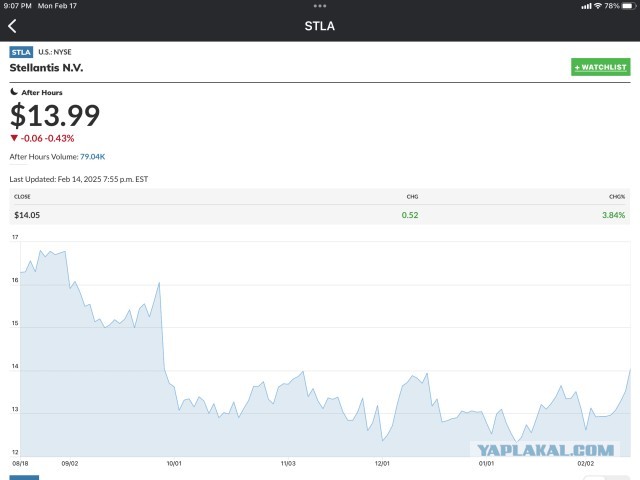Viewport: 640px width, 480px height.
Task: Tap the 09/02 date label on chart axis
Action: pos(70,464)
